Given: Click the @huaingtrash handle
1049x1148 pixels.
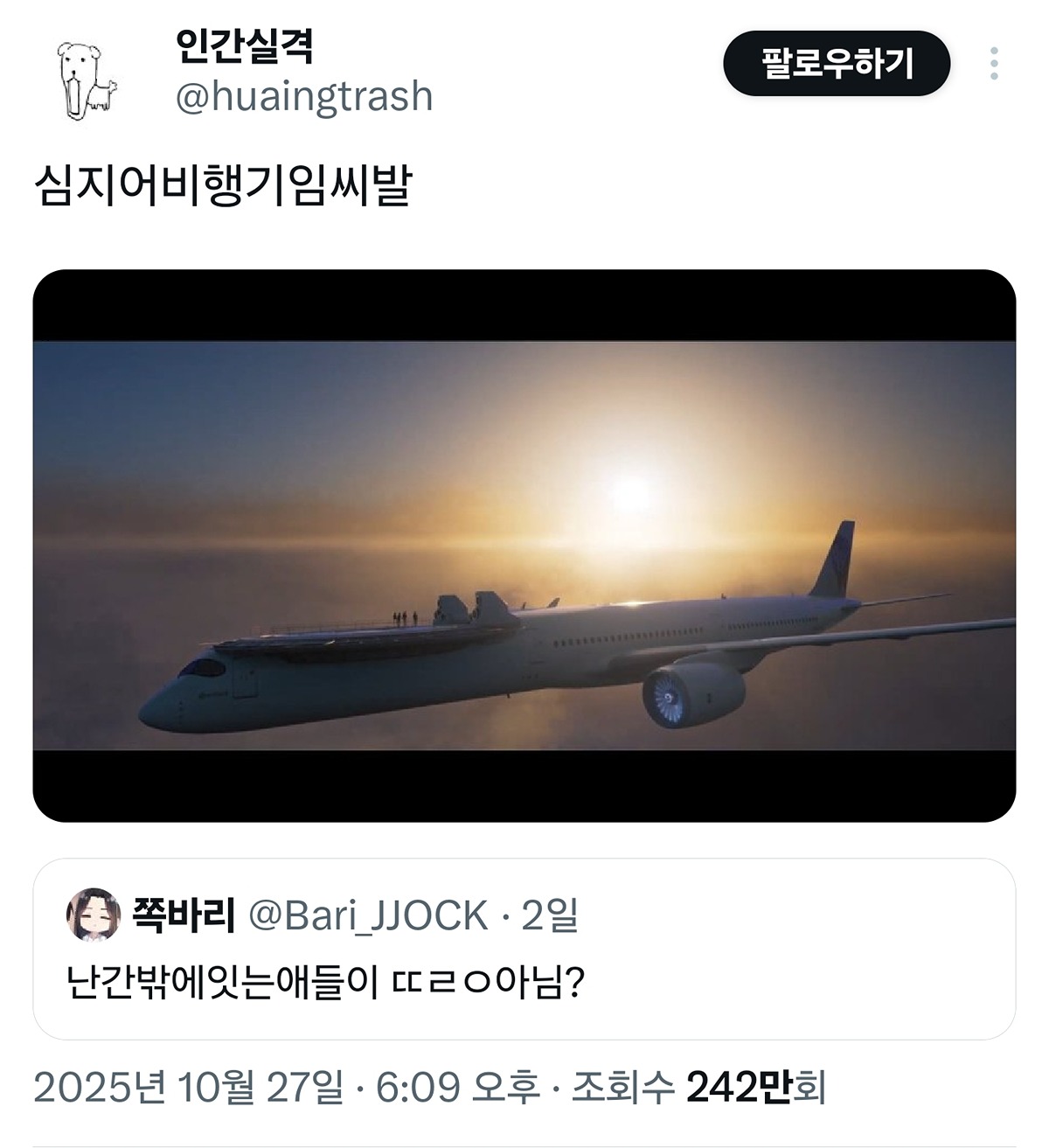Looking at the screenshot, I should (304, 96).
